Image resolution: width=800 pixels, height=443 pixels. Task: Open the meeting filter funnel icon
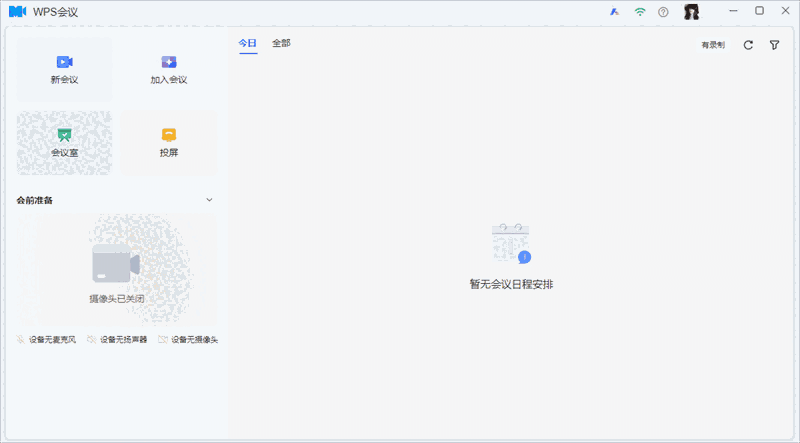pyautogui.click(x=774, y=45)
